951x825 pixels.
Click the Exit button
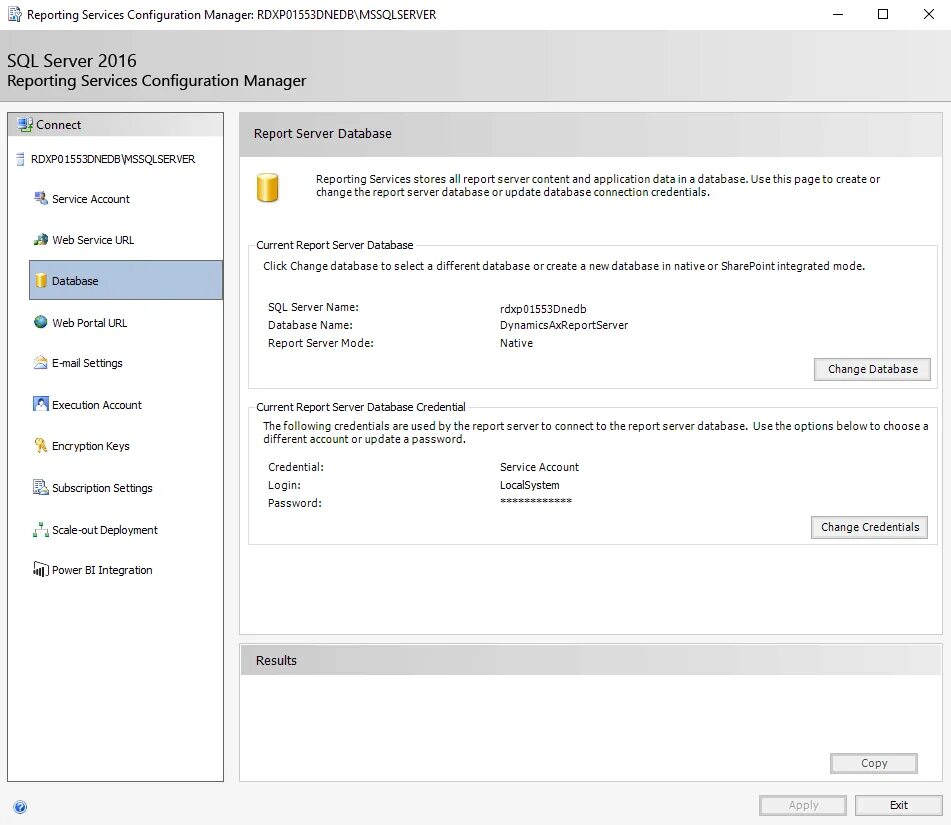point(898,805)
